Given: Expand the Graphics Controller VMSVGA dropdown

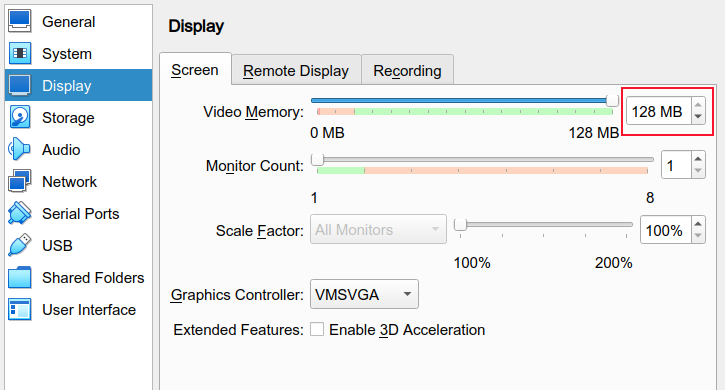Looking at the screenshot, I should point(364,294).
